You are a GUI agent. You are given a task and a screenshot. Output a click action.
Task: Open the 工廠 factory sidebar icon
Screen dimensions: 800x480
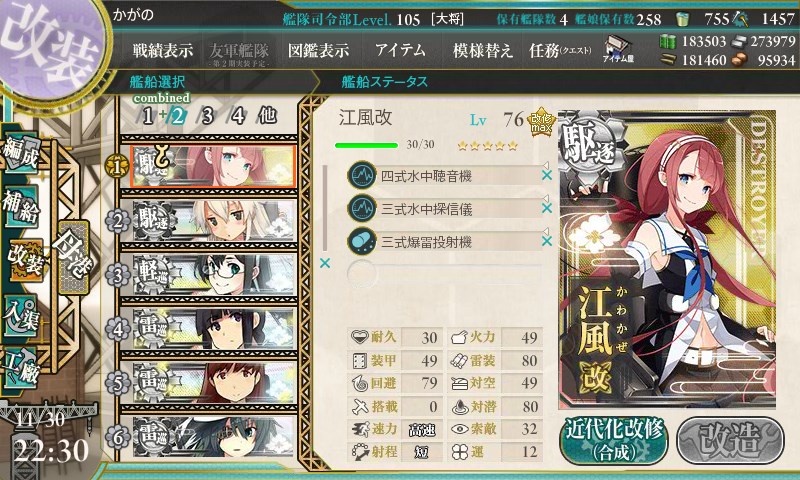pos(20,367)
